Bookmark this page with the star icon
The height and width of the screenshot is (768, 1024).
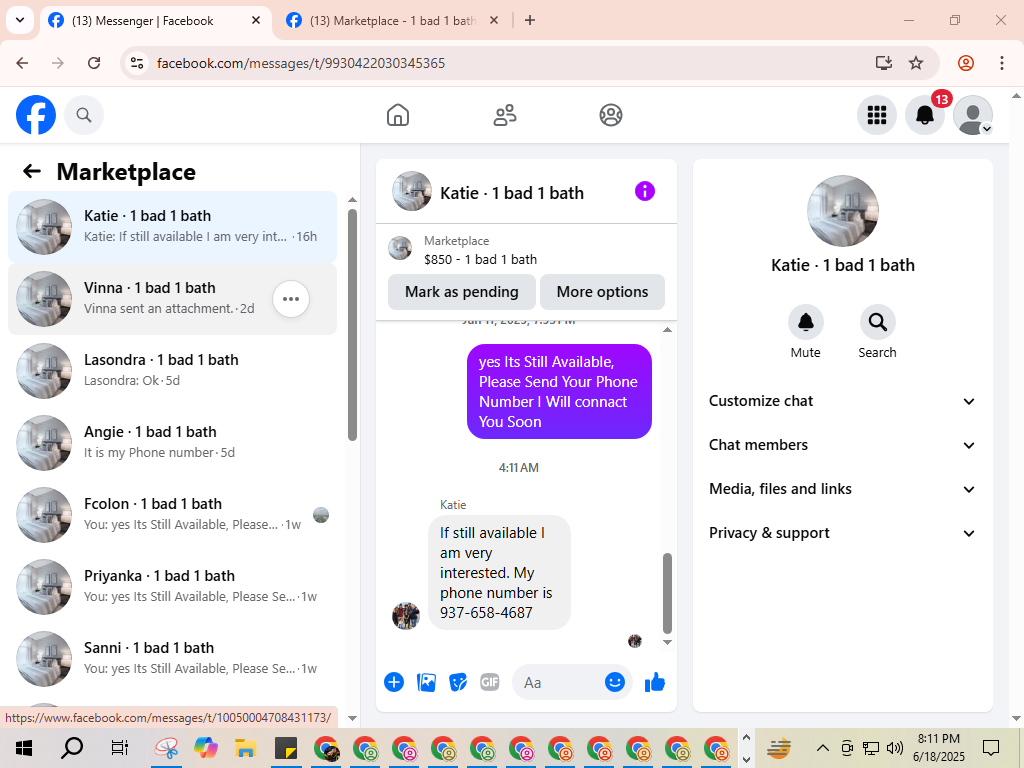tap(916, 63)
